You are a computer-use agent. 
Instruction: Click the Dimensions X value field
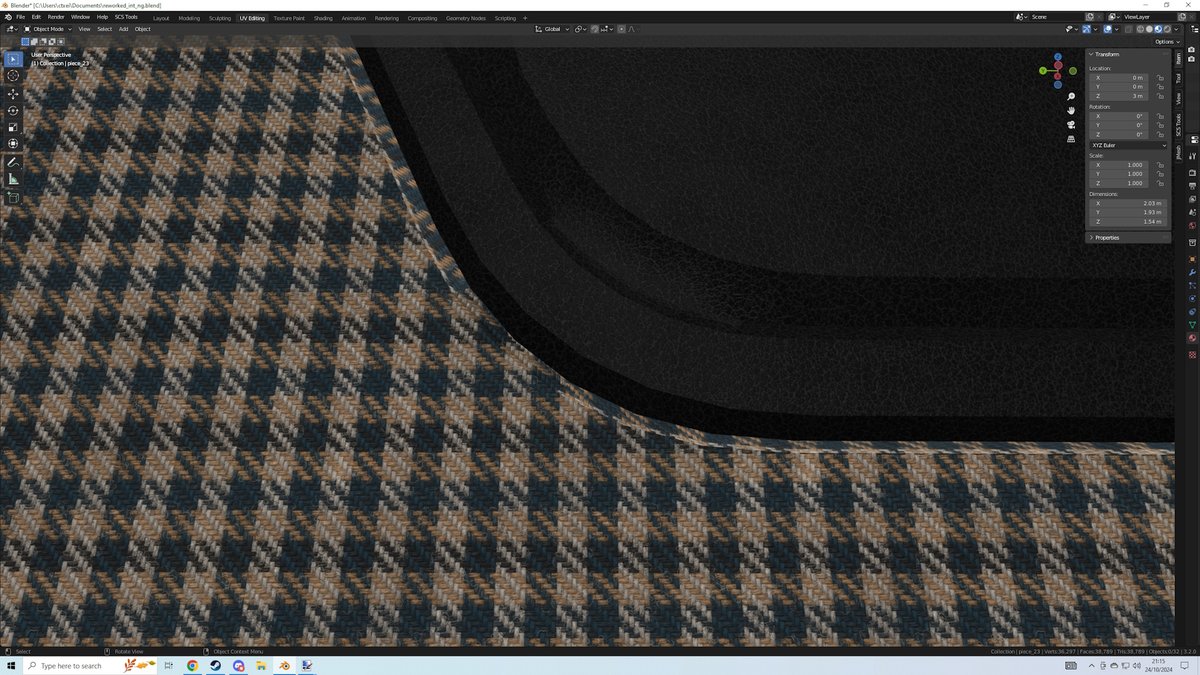pyautogui.click(x=1128, y=203)
